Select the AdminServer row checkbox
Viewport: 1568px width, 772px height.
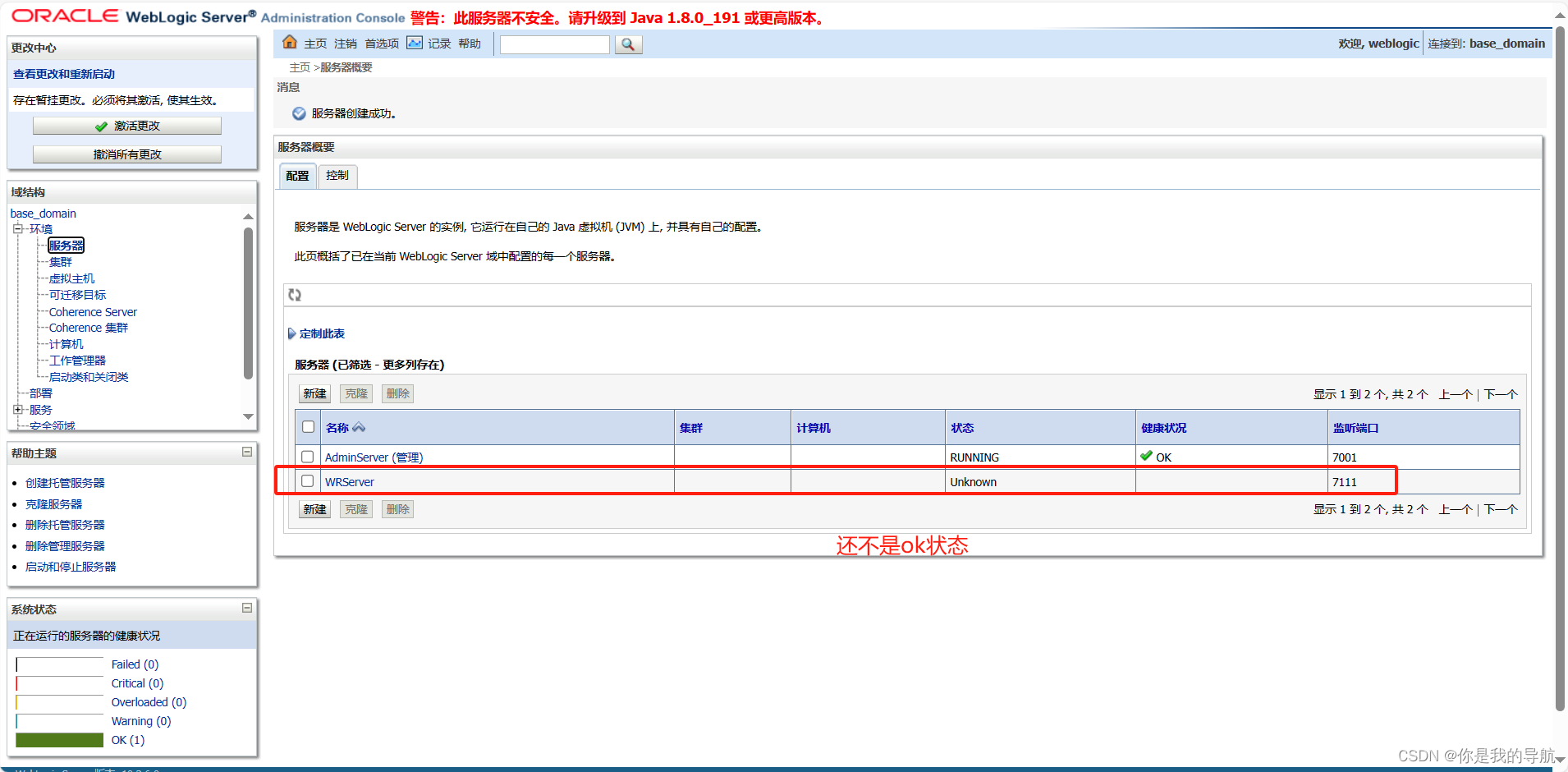tap(308, 457)
